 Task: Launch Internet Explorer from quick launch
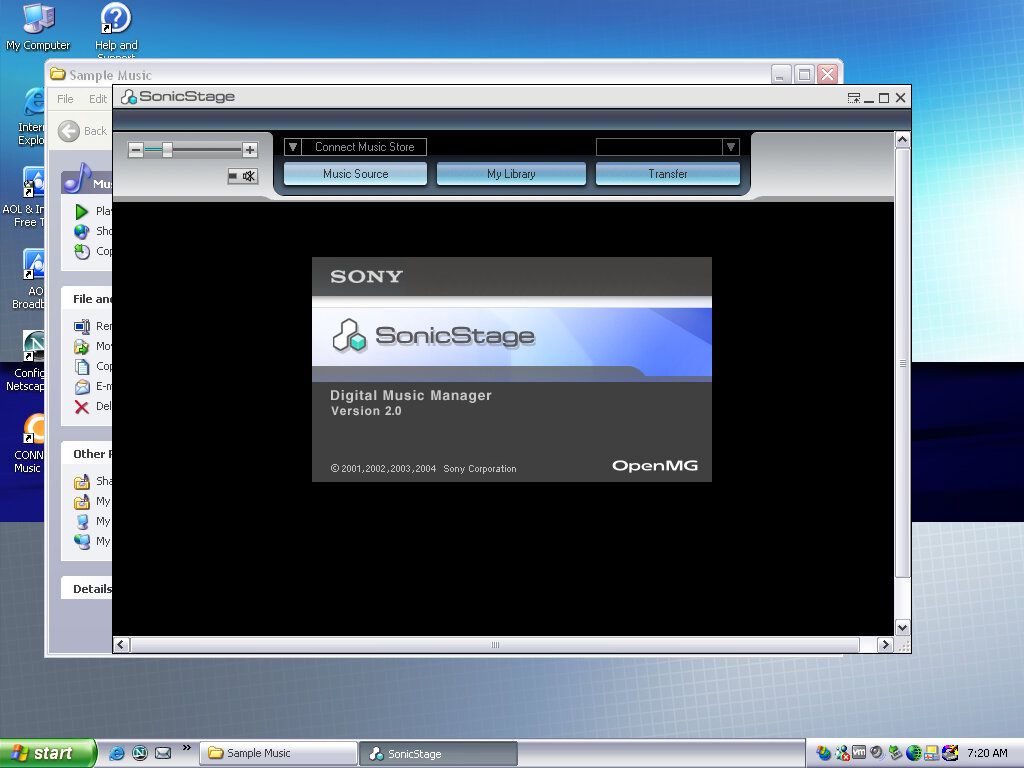pos(117,753)
